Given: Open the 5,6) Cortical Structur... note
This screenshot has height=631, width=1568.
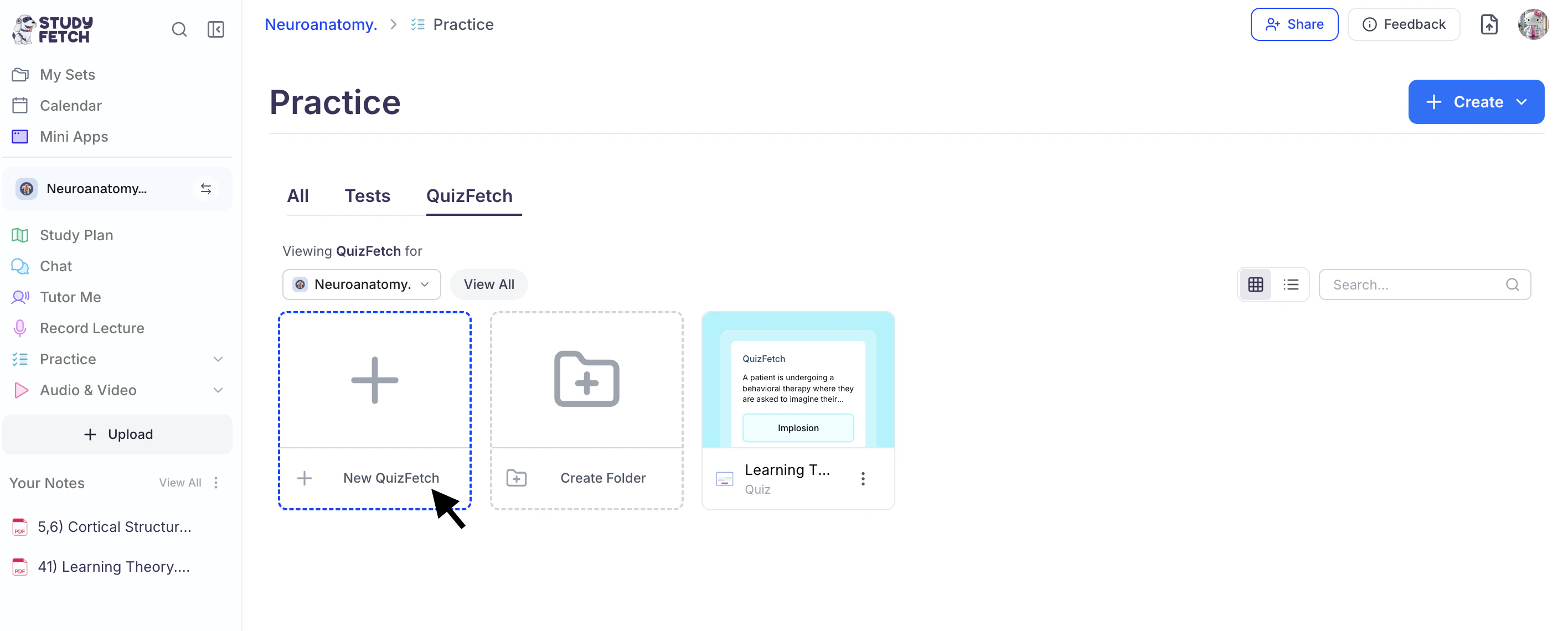Looking at the screenshot, I should point(115,527).
